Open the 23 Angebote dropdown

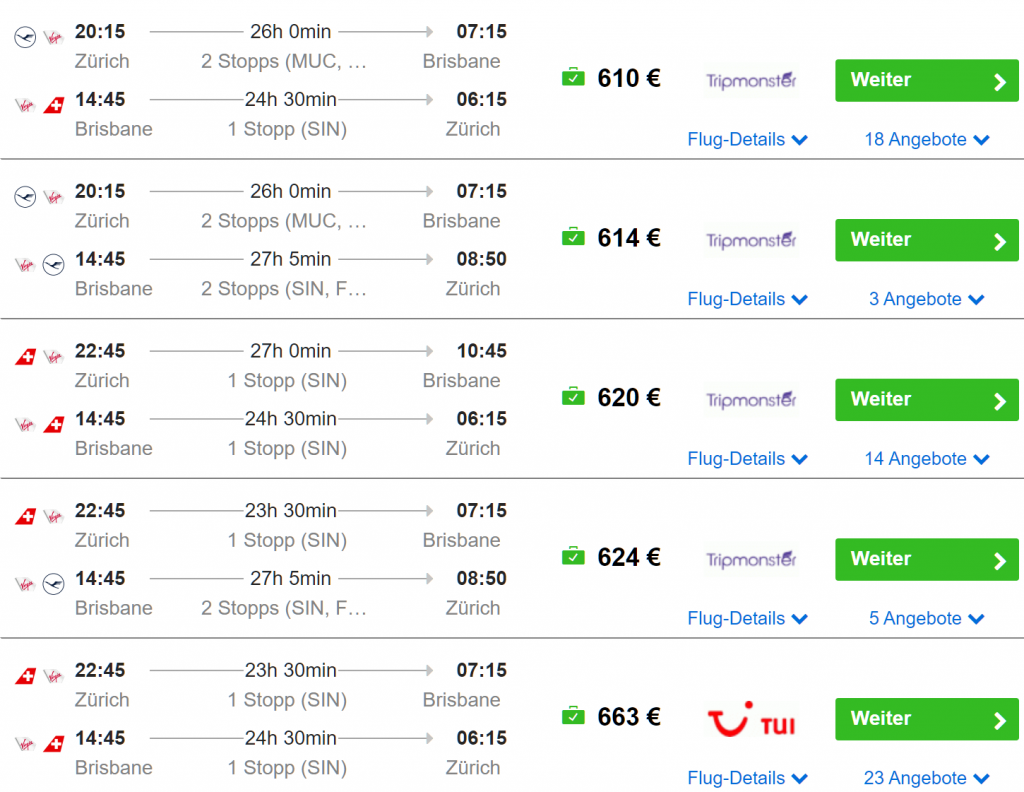[926, 778]
